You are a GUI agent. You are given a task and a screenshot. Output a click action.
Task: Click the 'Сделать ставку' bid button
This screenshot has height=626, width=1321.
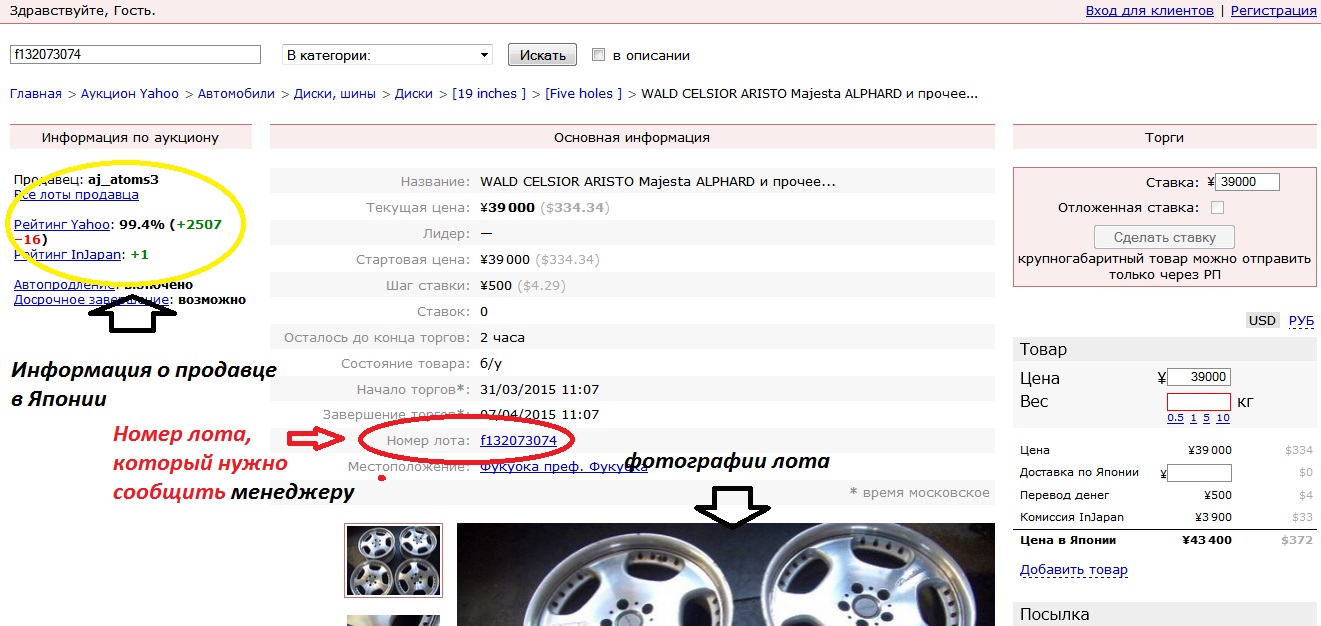click(x=1164, y=238)
